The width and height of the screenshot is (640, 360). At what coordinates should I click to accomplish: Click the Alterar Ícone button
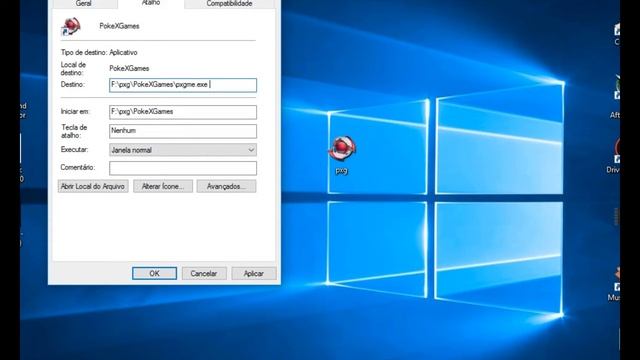point(163,186)
